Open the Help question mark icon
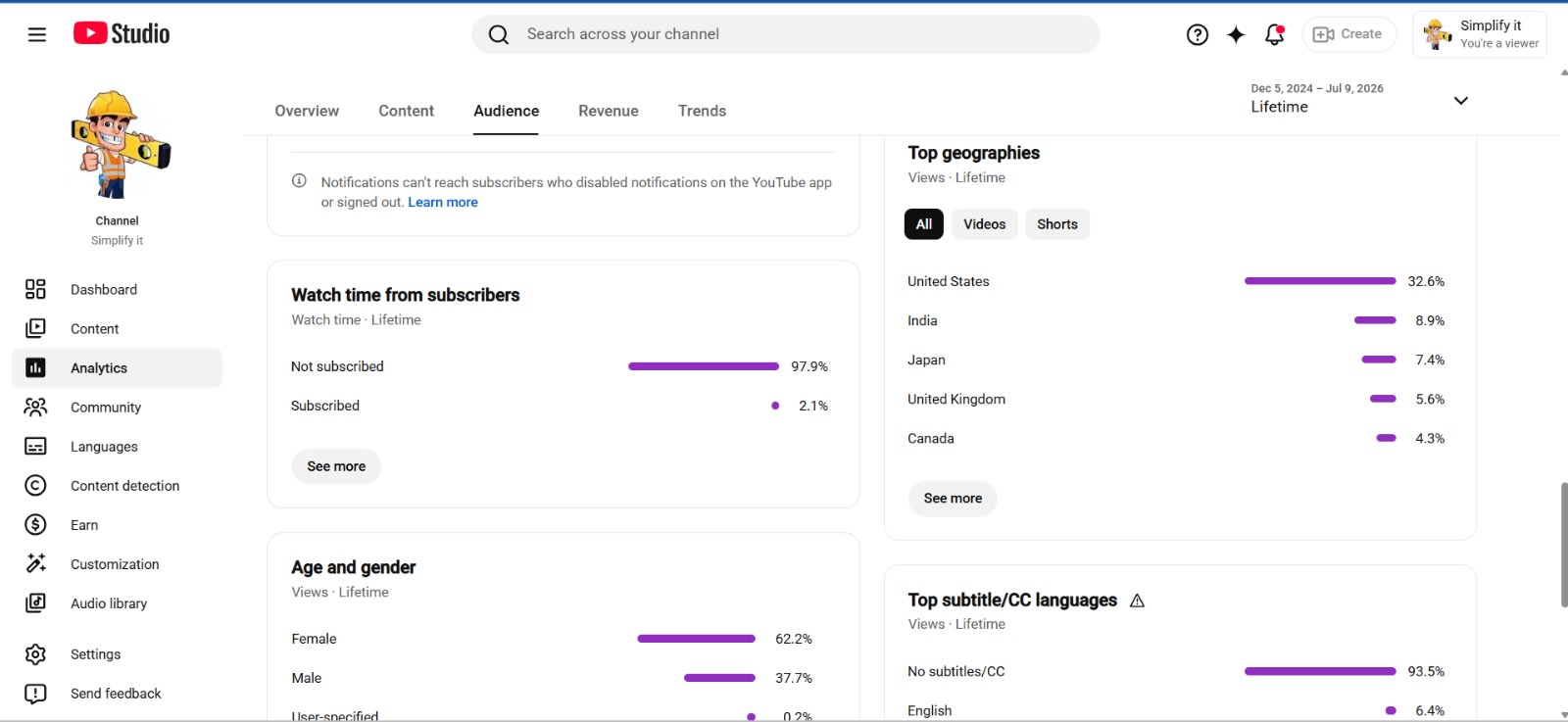This screenshot has height=722, width=1568. coord(1197,34)
